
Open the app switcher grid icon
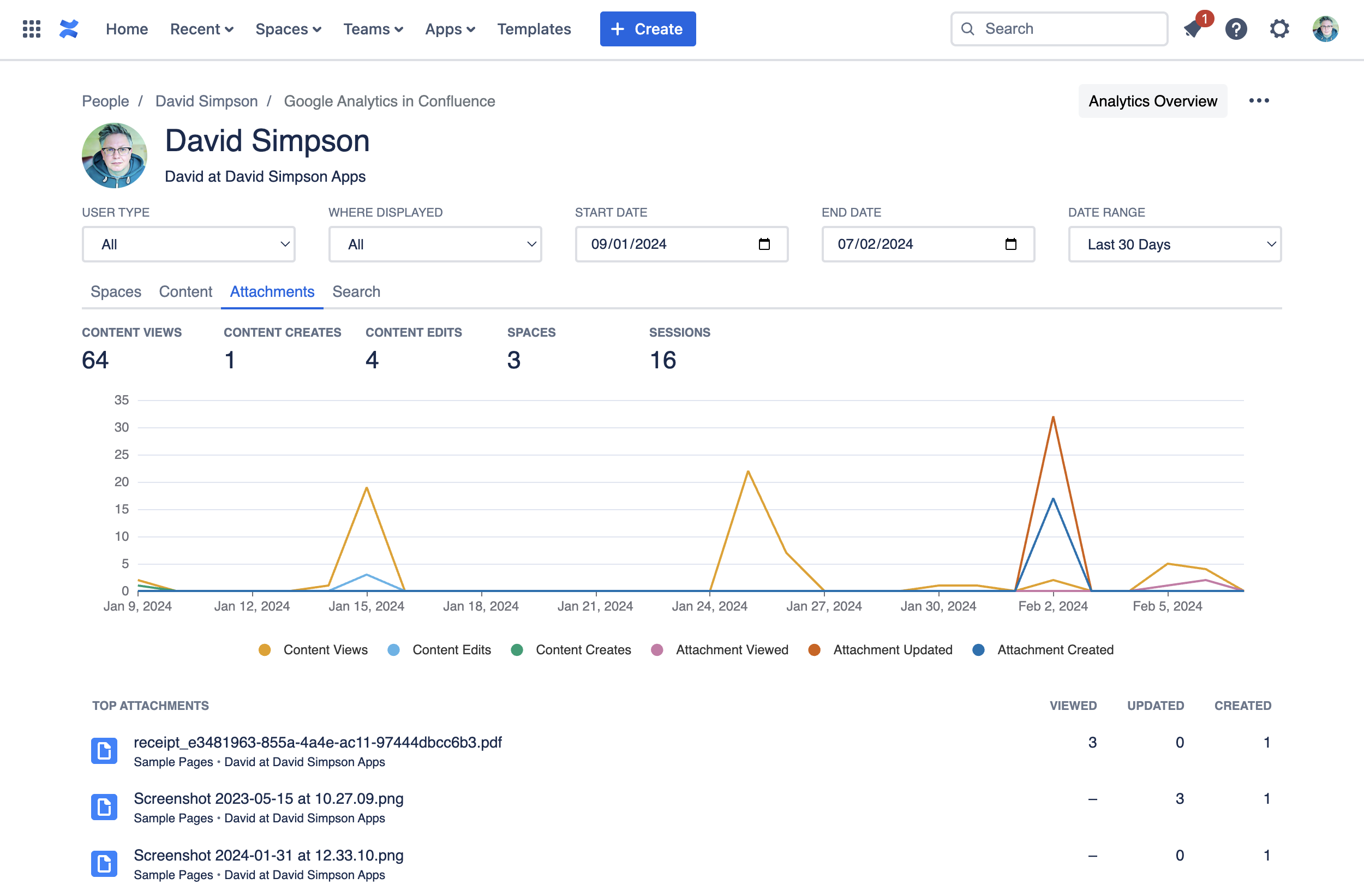32,29
